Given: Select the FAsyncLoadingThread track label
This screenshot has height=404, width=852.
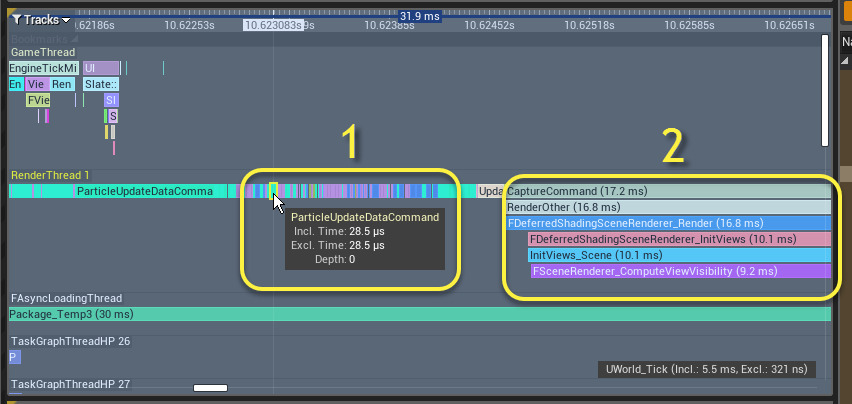Looking at the screenshot, I should (x=66, y=298).
